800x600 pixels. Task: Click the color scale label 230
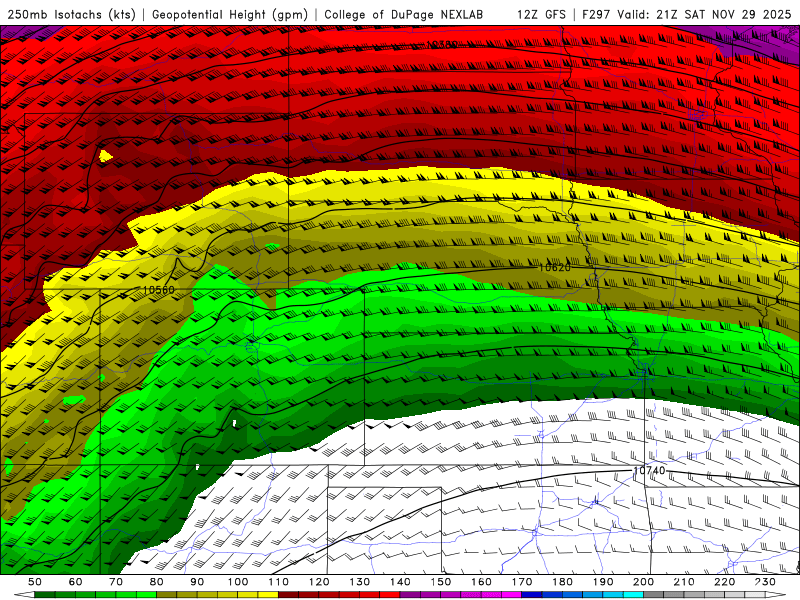pyautogui.click(x=765, y=582)
